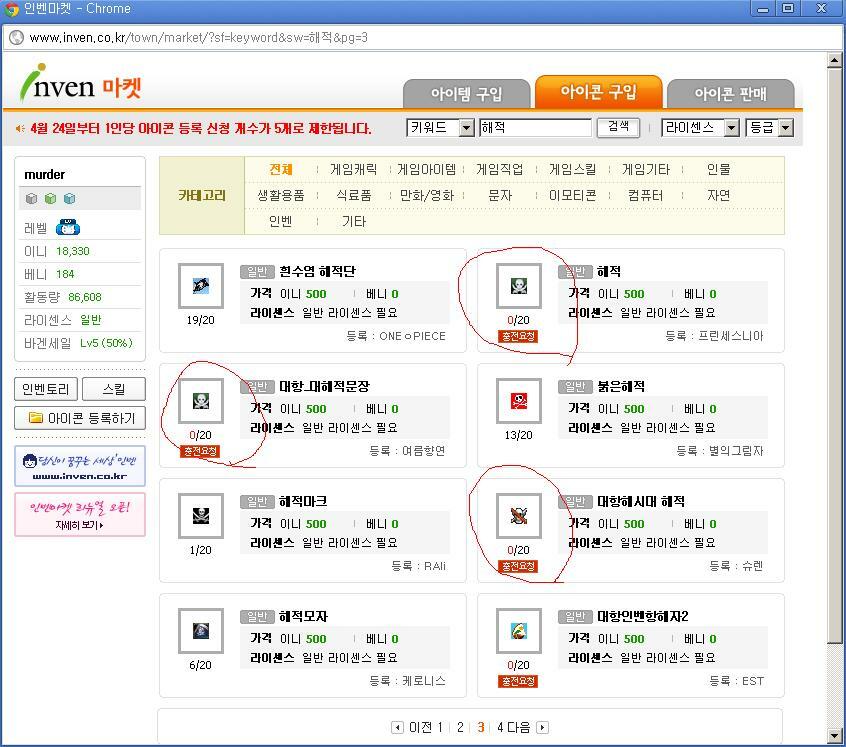
Task: Click the 흰수염 해적단 icon thumbnail
Action: pos(201,287)
